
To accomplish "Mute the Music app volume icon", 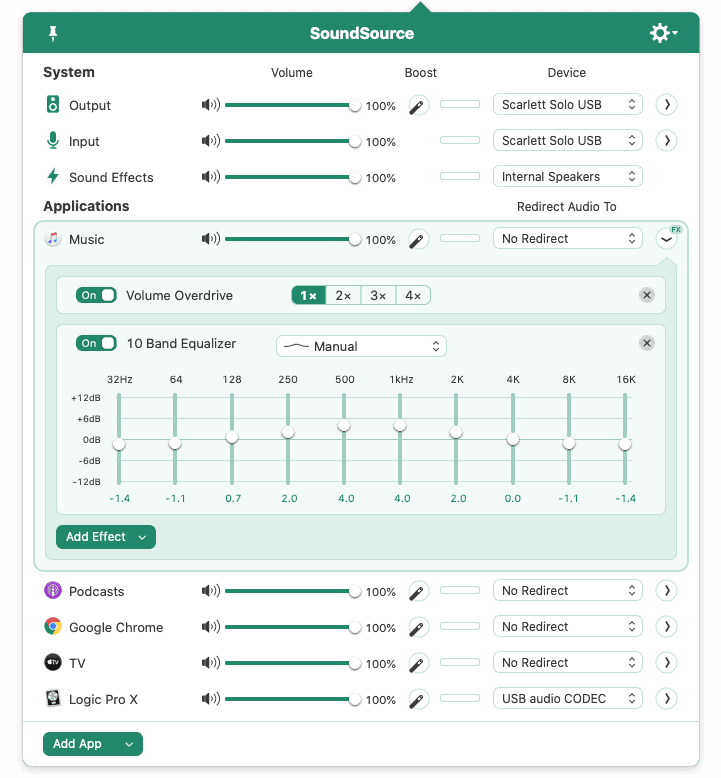I will pos(210,239).
